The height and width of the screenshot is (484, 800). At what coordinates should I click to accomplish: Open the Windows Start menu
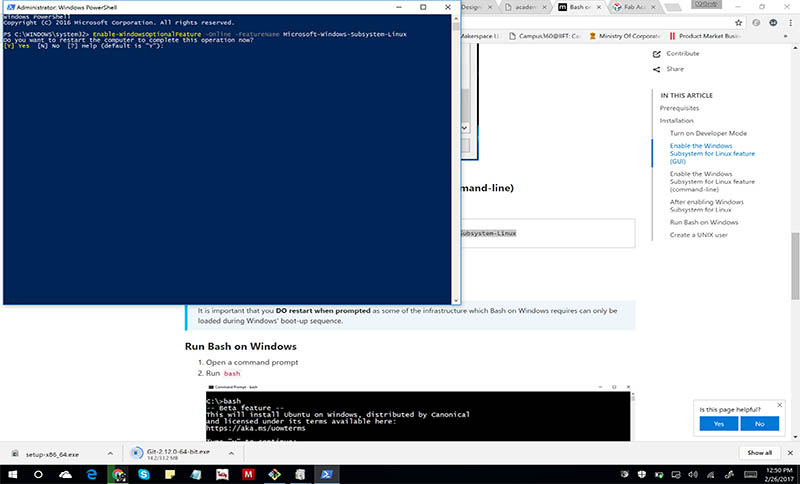[12, 474]
